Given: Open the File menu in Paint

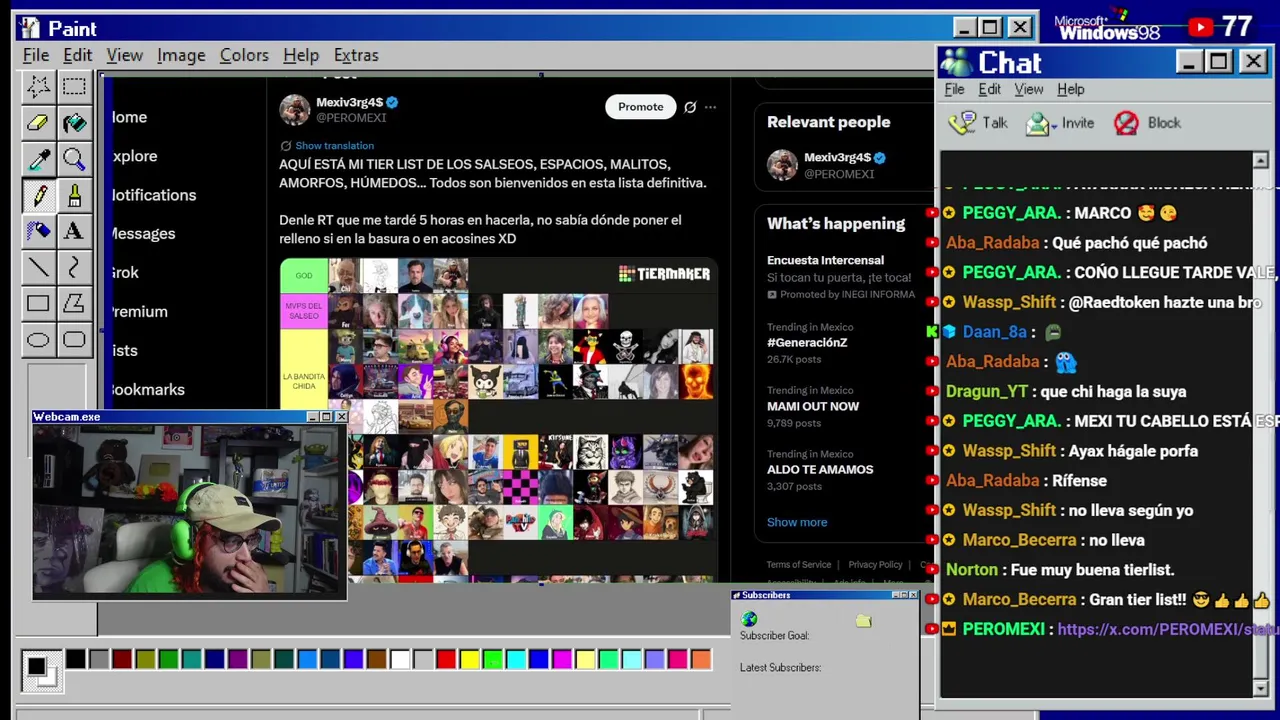Looking at the screenshot, I should click(36, 55).
